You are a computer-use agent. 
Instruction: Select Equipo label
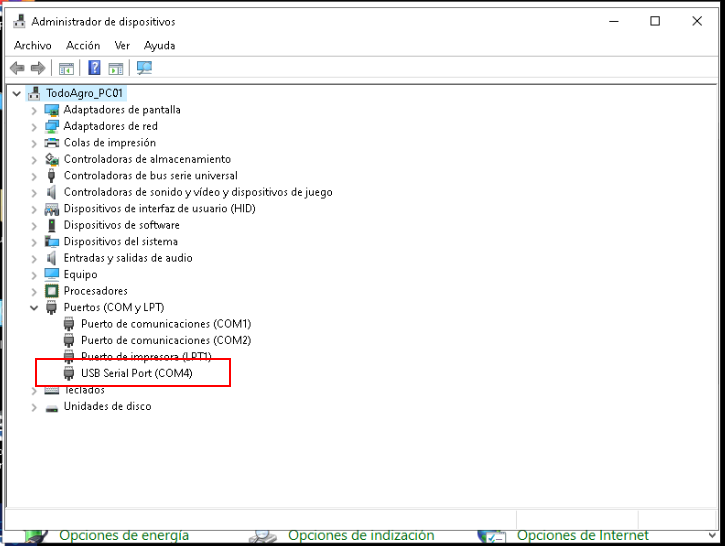point(80,275)
